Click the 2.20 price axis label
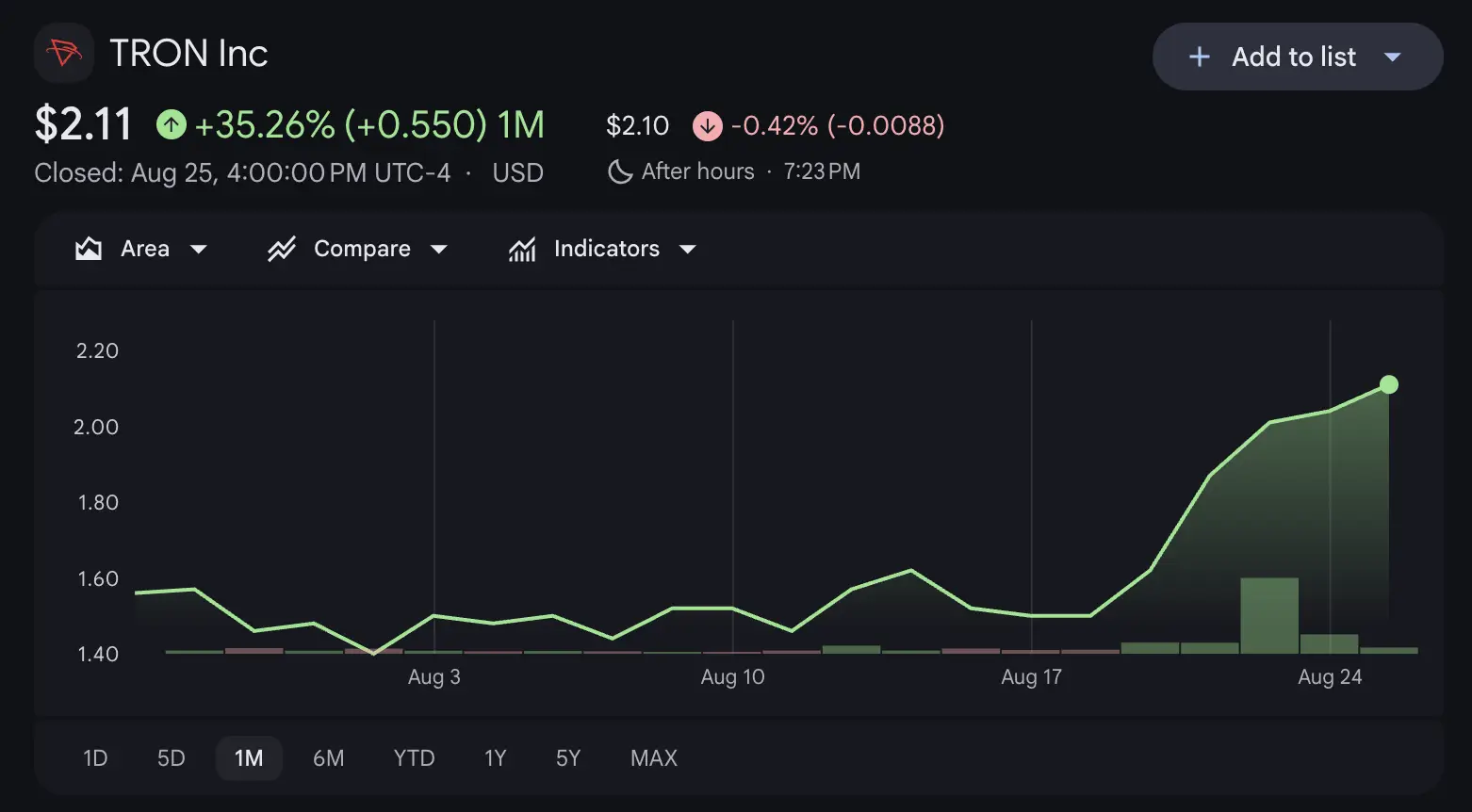 pos(97,351)
